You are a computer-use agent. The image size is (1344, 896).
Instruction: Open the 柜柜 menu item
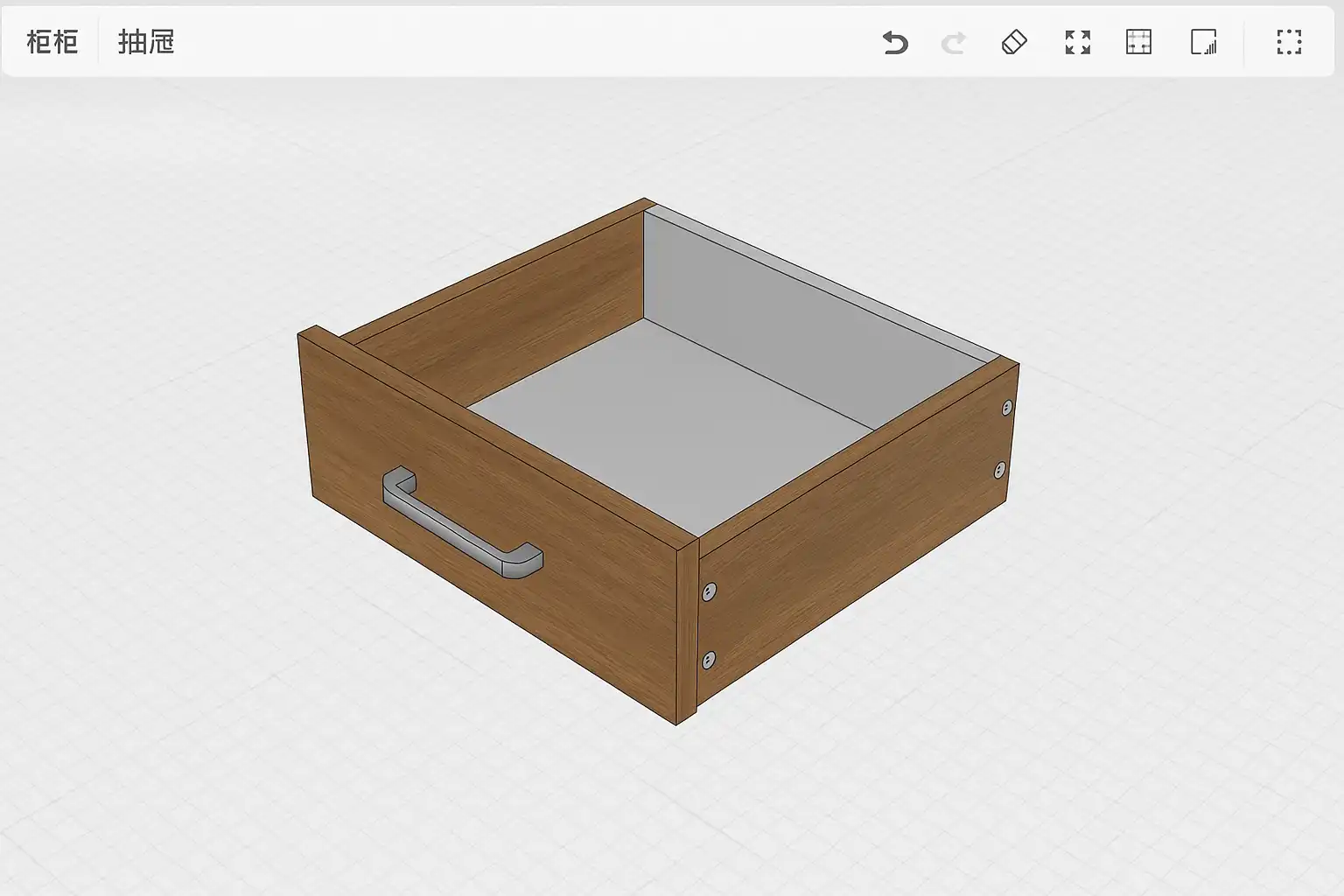coord(52,42)
